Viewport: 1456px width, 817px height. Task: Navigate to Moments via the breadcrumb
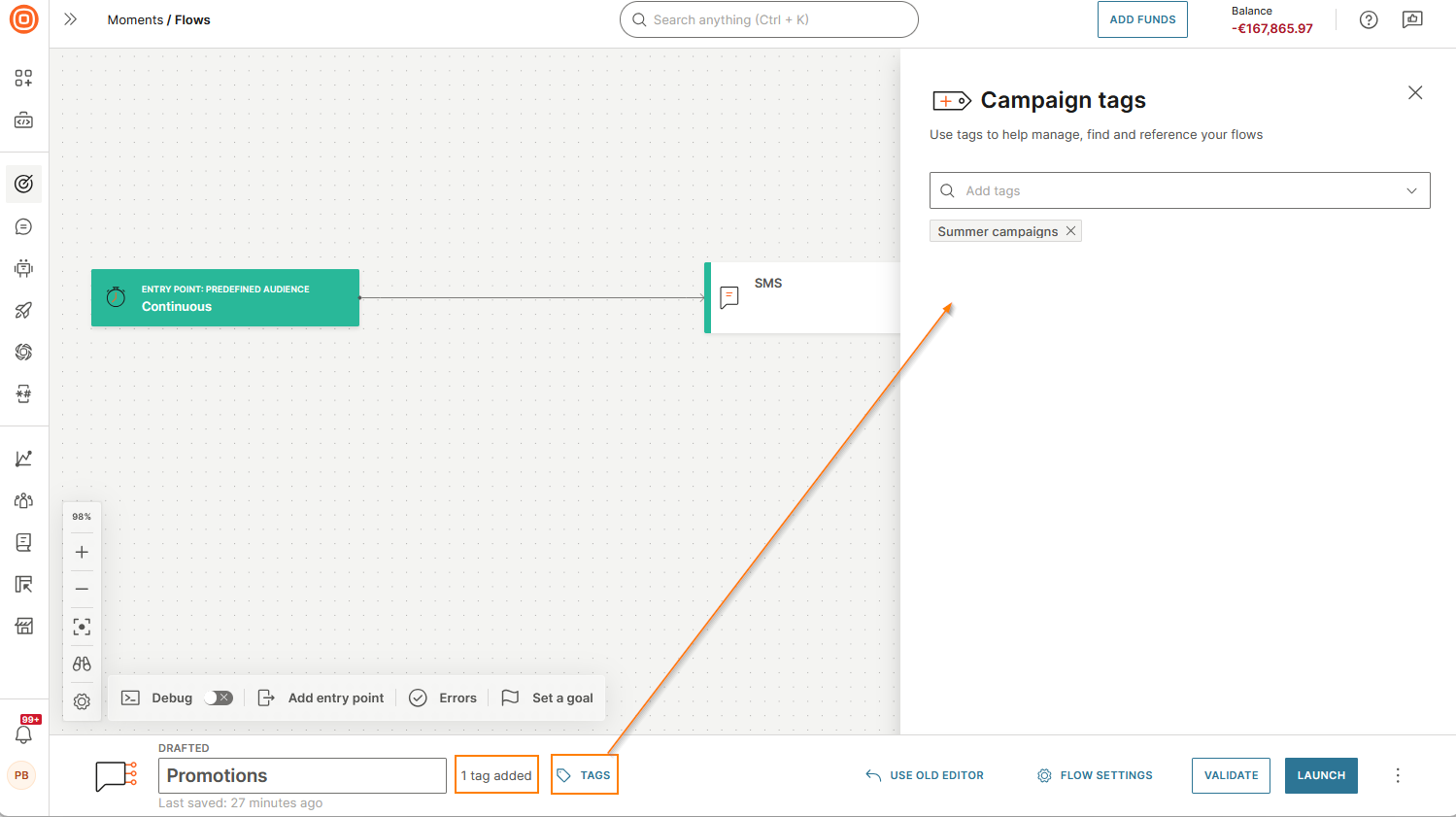click(135, 19)
